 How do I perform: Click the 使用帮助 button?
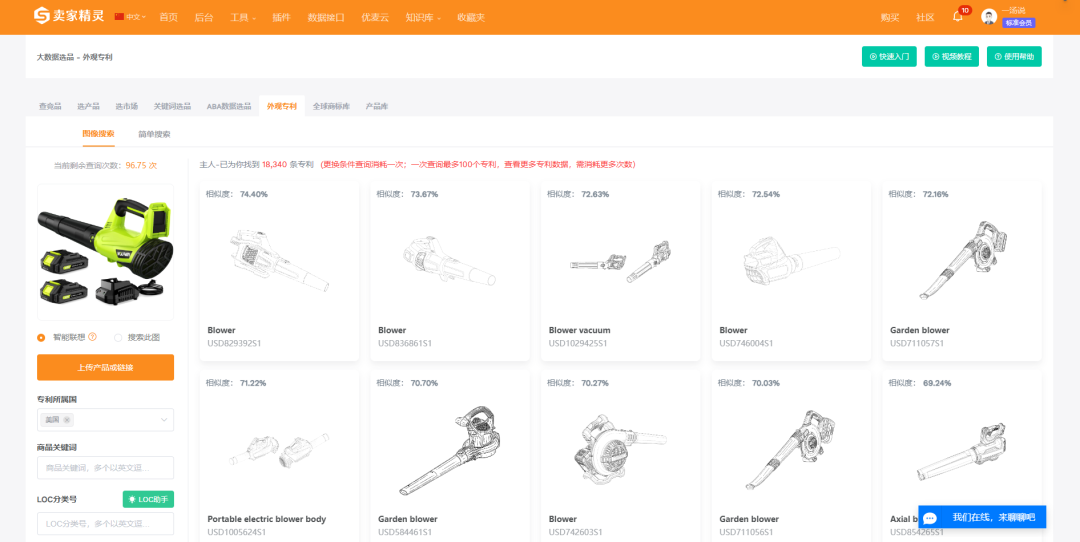[x=1014, y=56]
